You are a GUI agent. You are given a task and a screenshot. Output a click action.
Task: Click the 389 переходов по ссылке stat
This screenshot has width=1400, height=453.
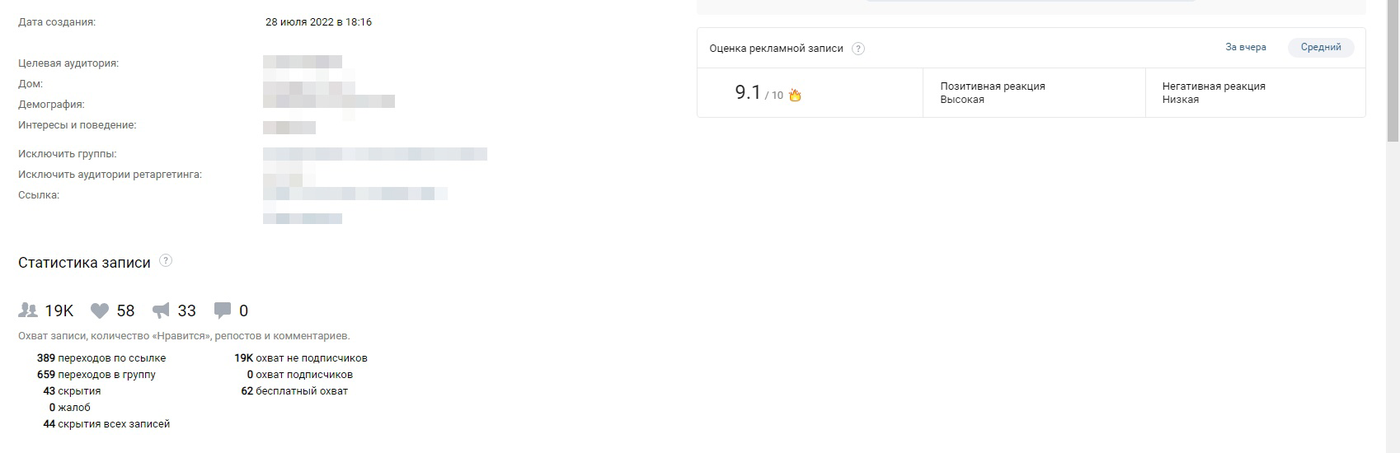101,358
